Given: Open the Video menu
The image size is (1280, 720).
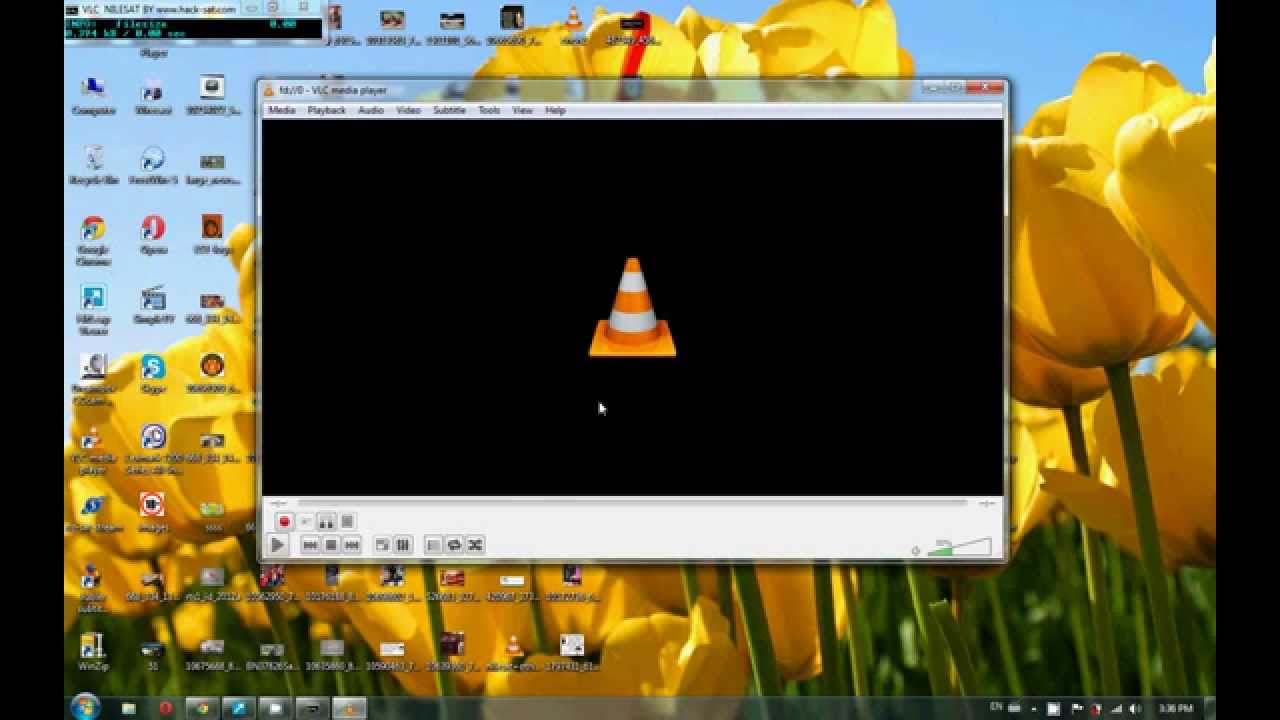Looking at the screenshot, I should [x=408, y=110].
